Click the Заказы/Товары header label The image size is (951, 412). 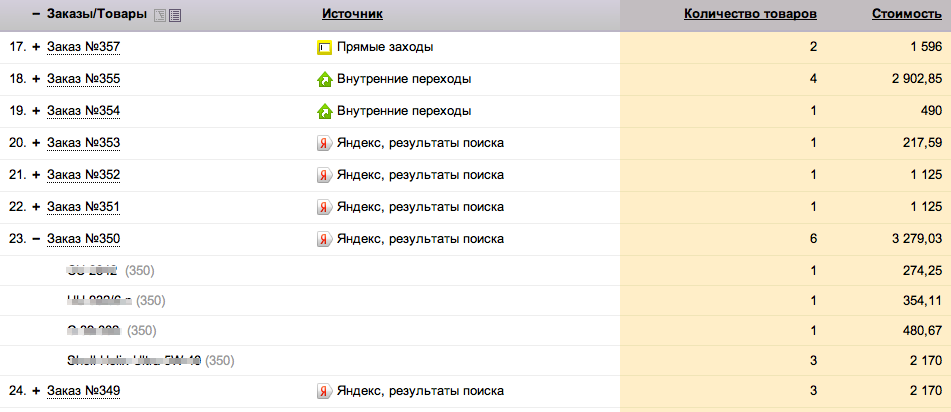pyautogui.click(x=96, y=15)
